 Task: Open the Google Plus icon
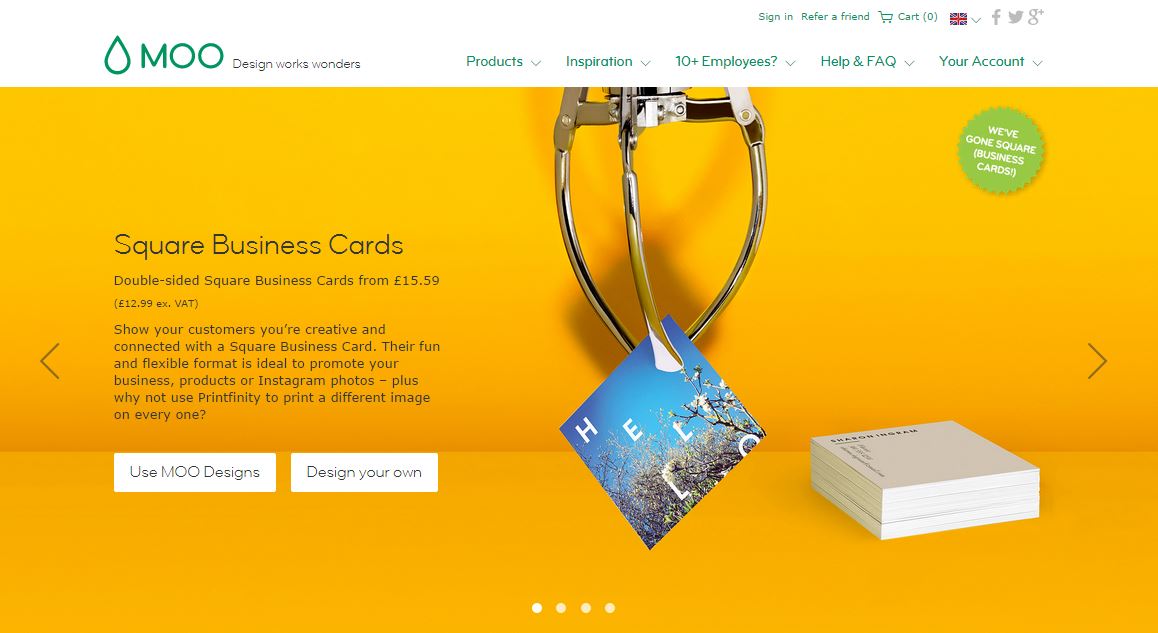pyautogui.click(x=1035, y=16)
